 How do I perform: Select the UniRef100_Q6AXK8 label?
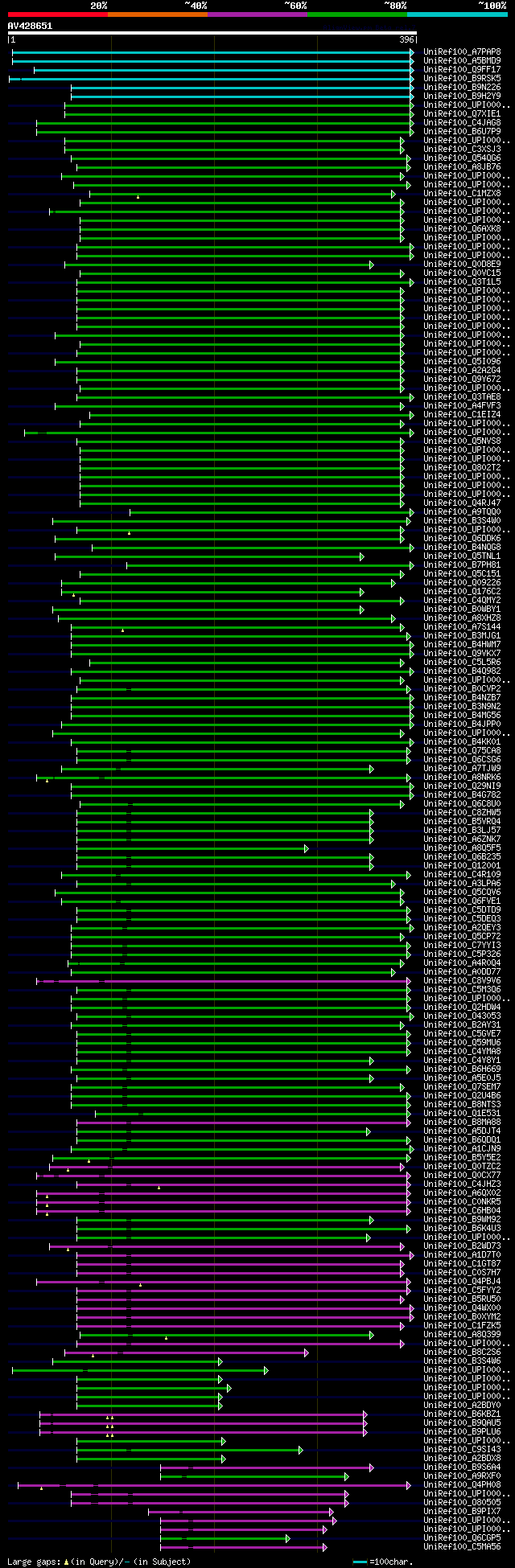click(x=462, y=229)
